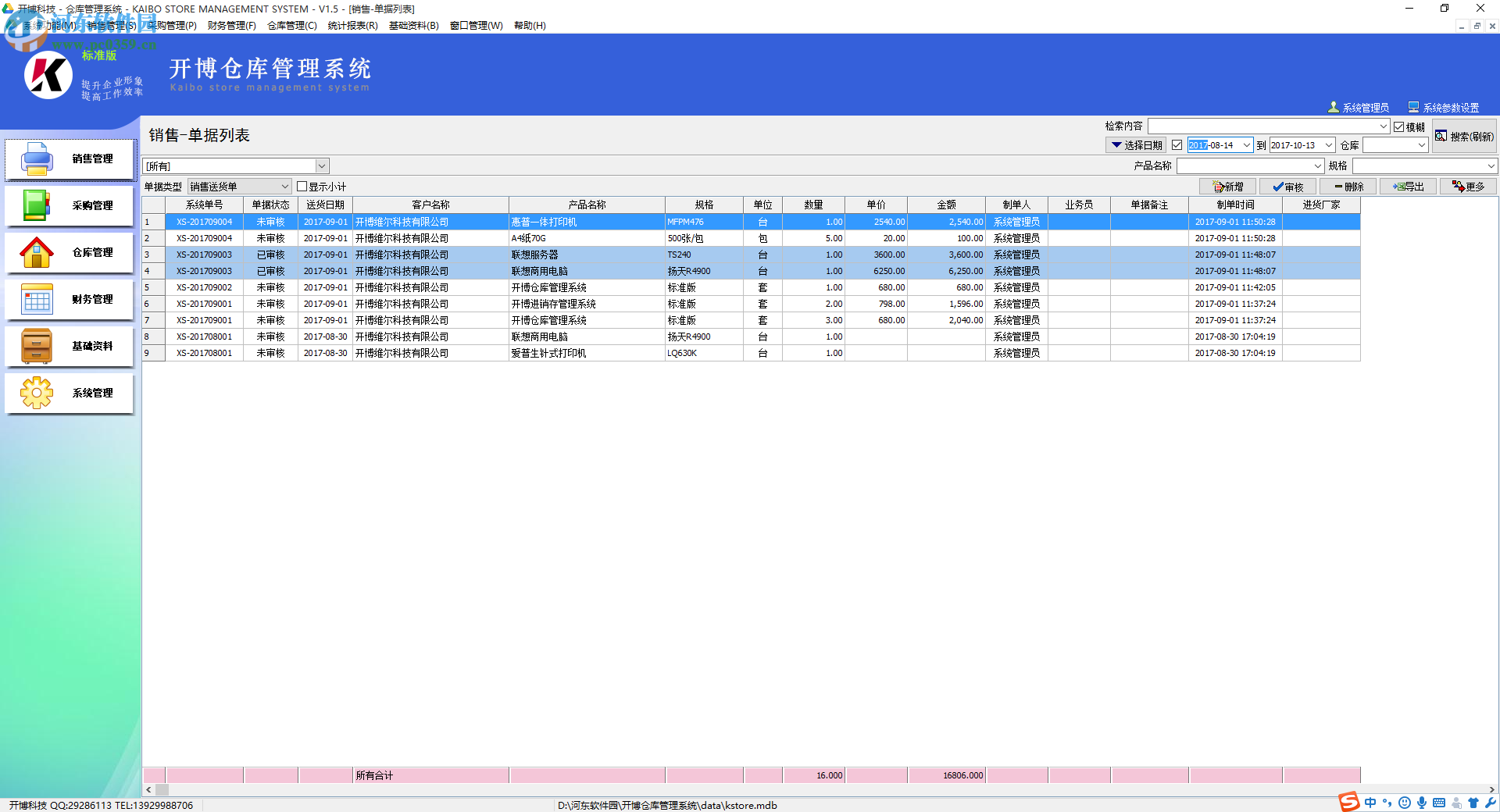Sort by the 制单时间 column header
Screen dimensions: 1500x812
click(1236, 205)
